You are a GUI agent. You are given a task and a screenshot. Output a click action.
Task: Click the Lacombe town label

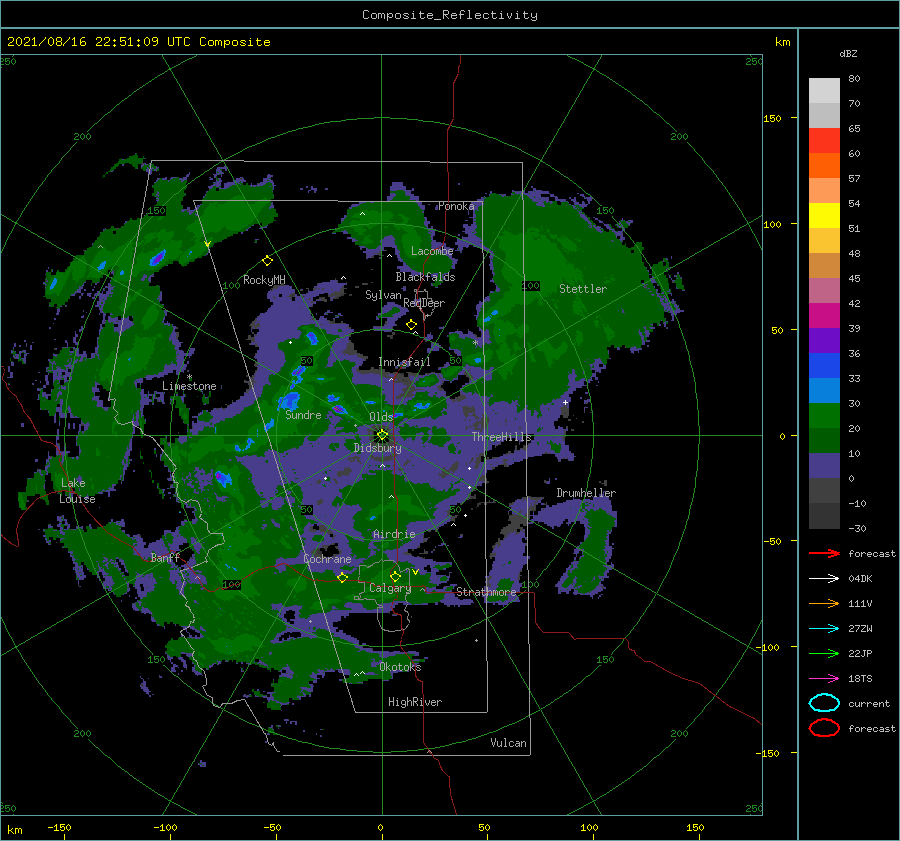[x=432, y=251]
